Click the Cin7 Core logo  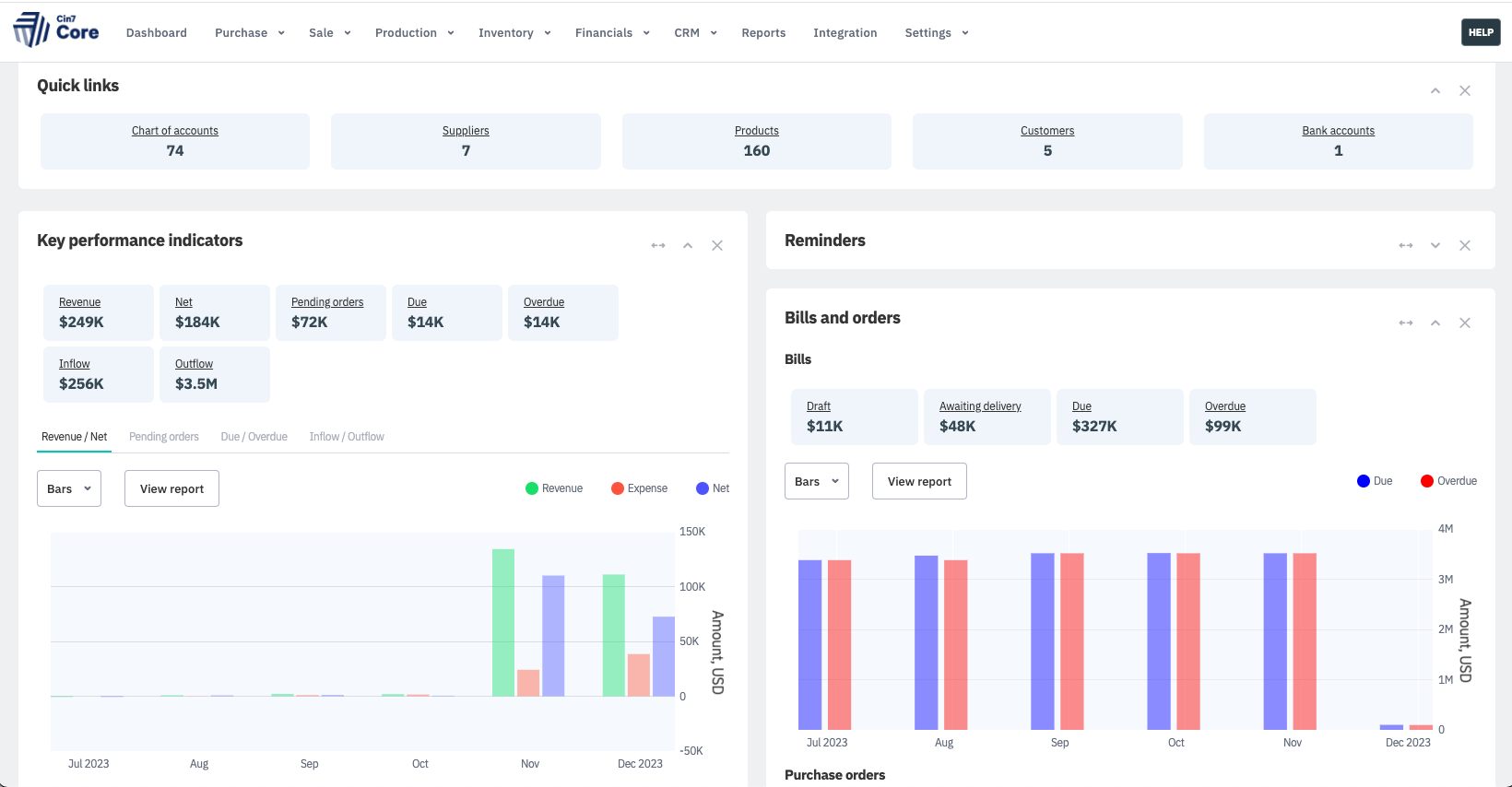tap(55, 29)
